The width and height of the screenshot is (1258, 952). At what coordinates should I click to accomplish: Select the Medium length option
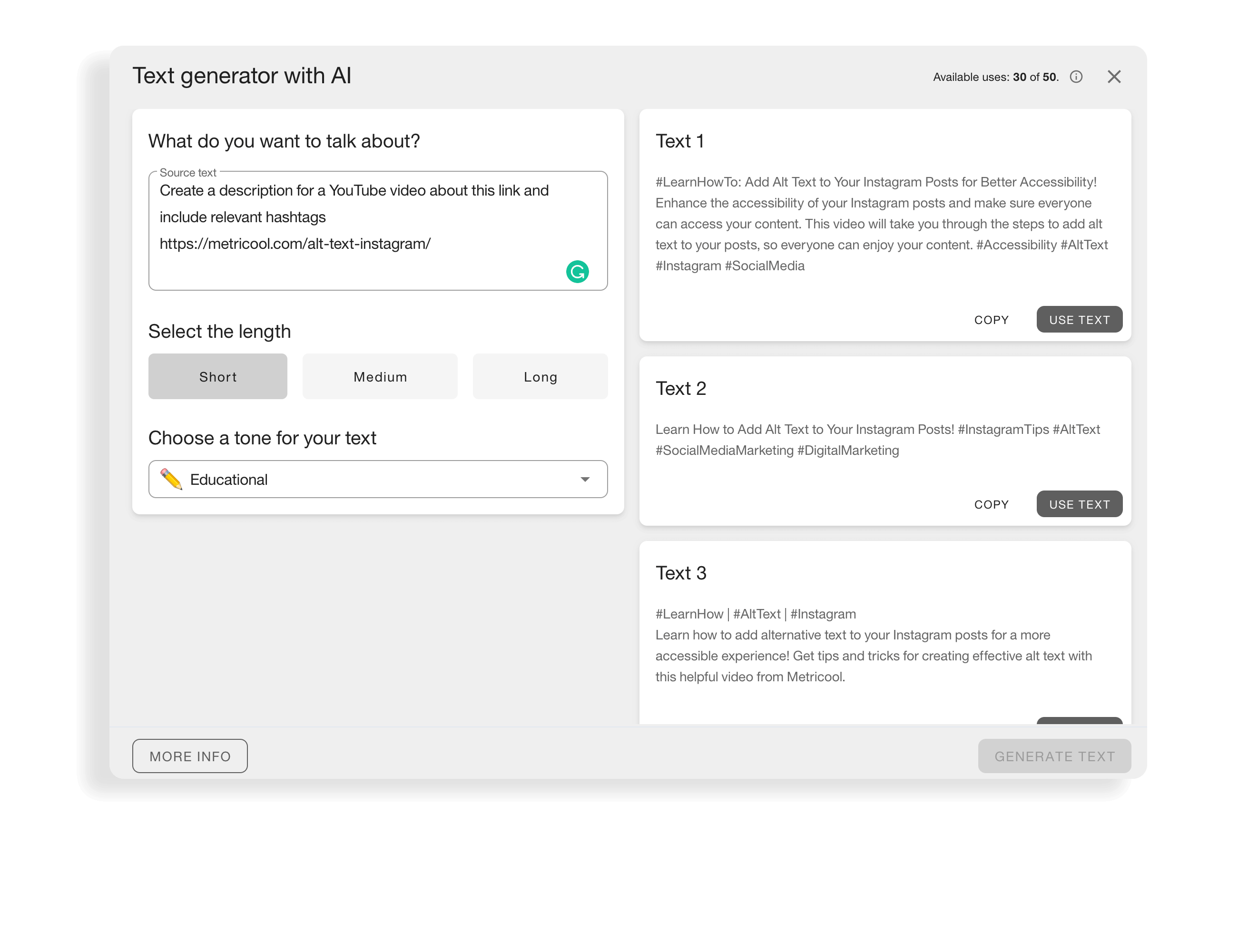[380, 376]
